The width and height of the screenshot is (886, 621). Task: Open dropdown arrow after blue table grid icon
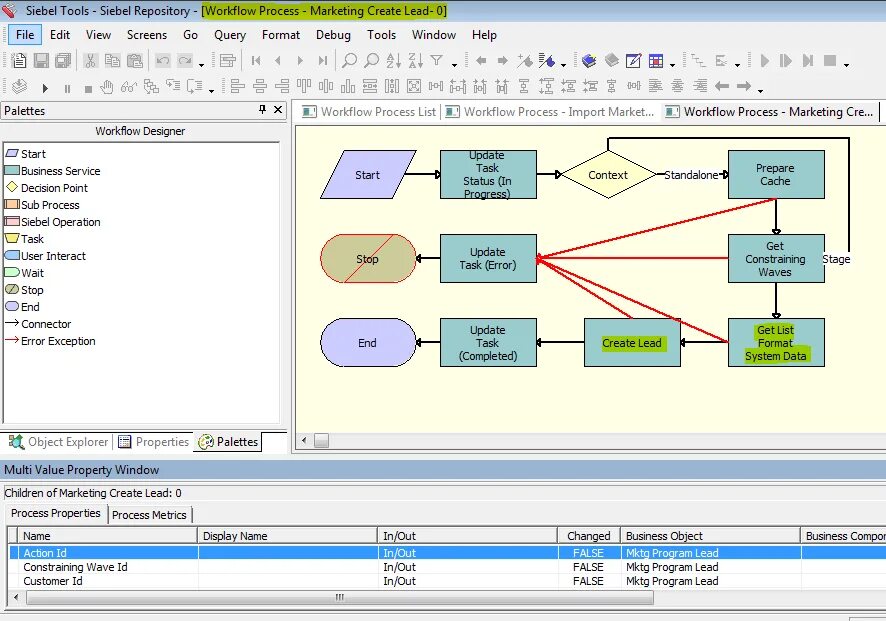pyautogui.click(x=672, y=65)
